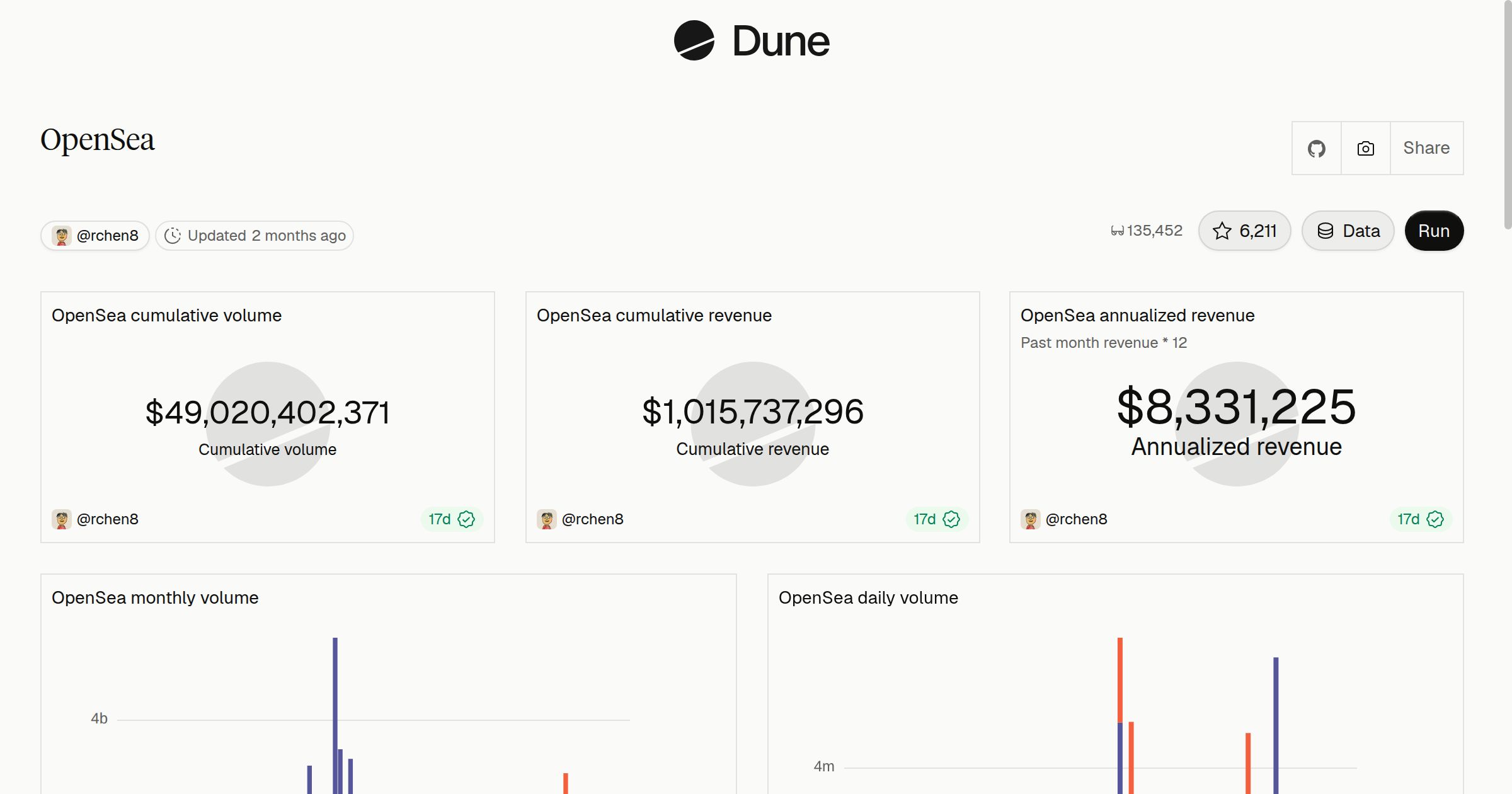
Task: Click the OpenSea cumulative revenue title
Action: pos(654,315)
